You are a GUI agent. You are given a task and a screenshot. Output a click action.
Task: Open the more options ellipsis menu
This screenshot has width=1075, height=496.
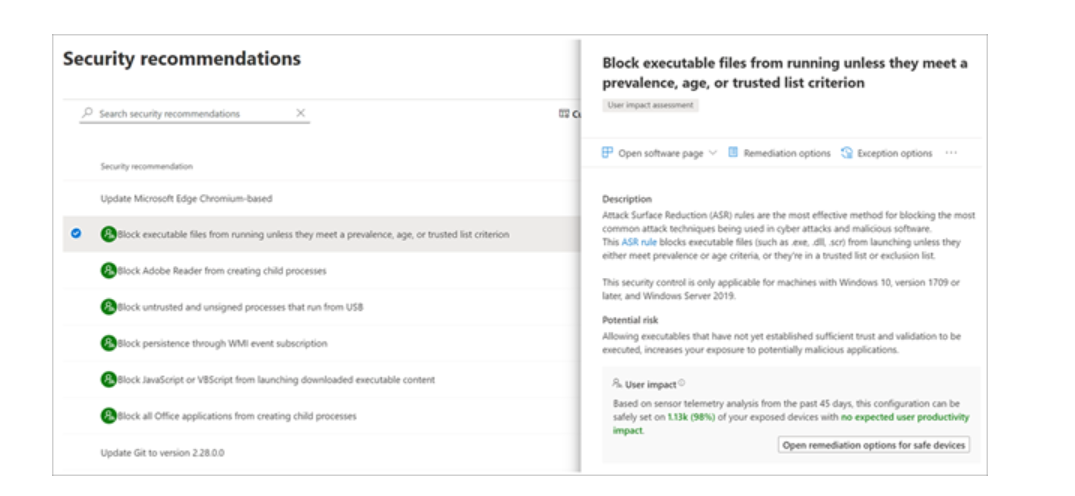951,153
